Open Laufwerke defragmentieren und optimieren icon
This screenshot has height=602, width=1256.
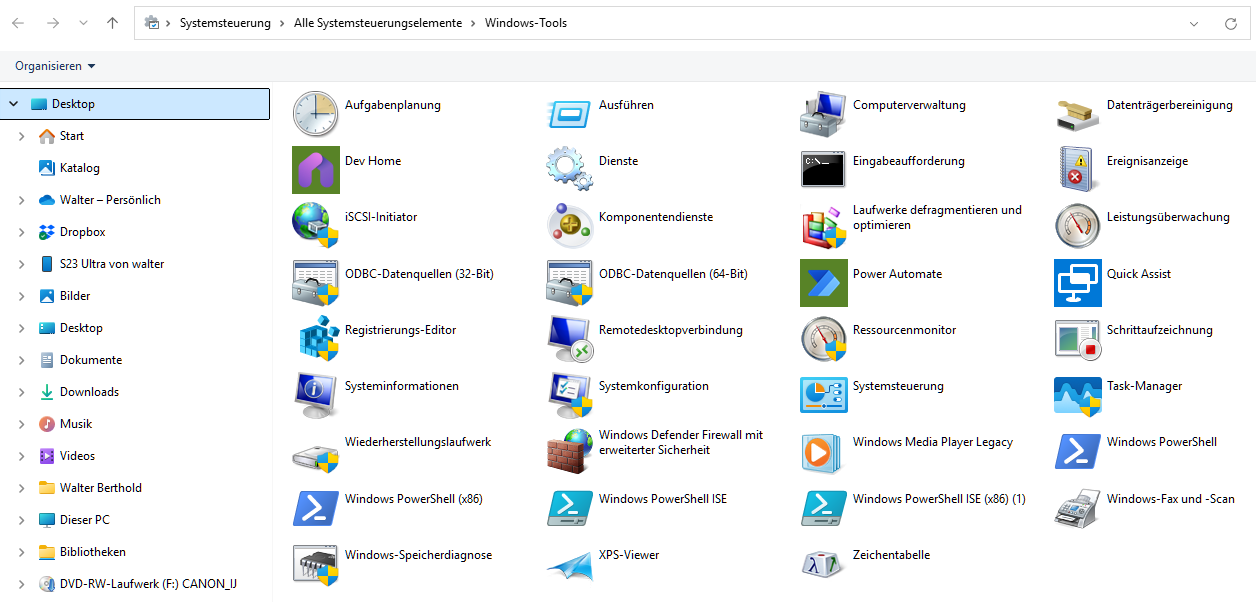824,226
